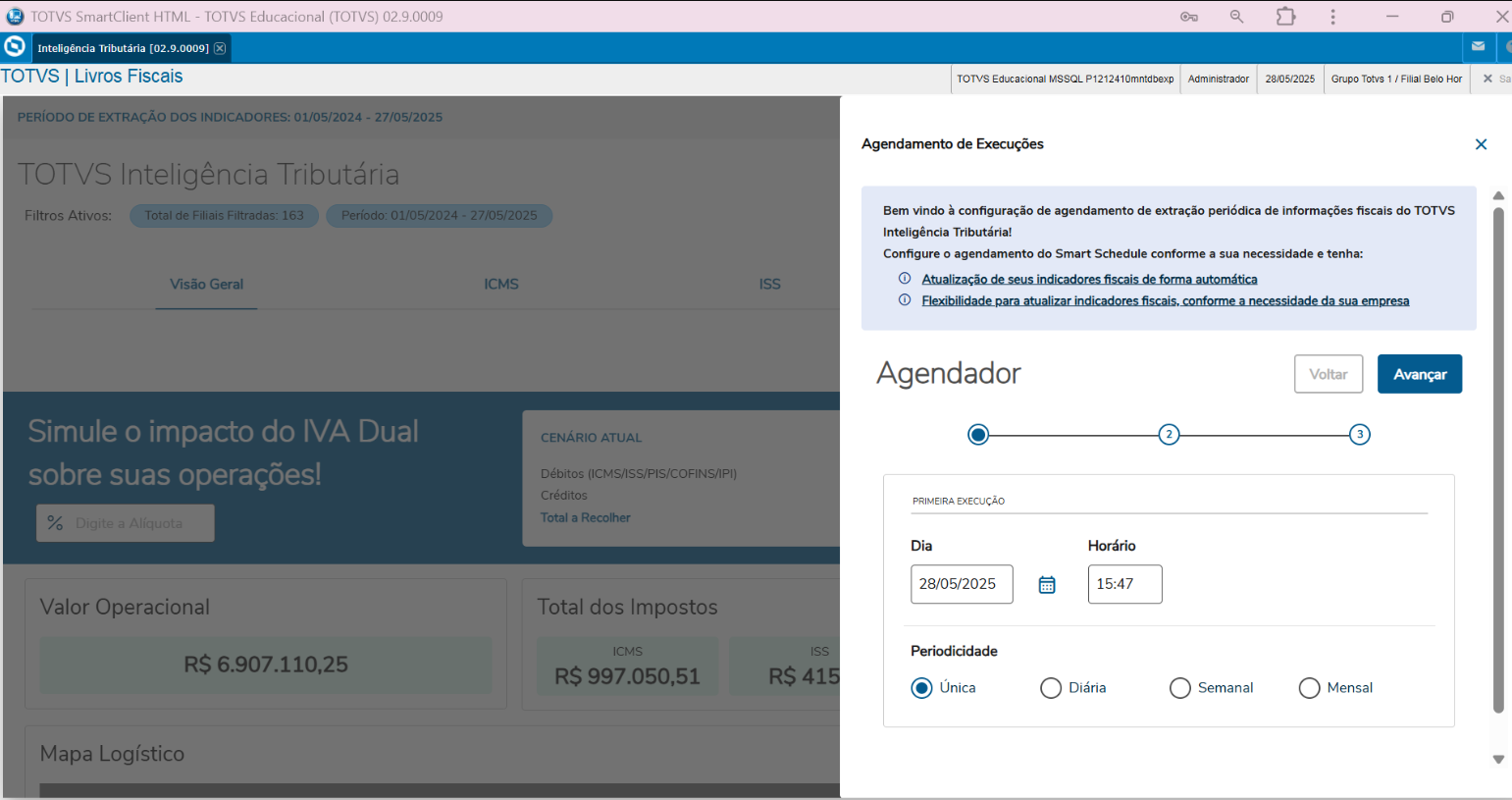Click the 'TOTVS | Livros Fiscais' header text
This screenshot has width=1512, height=800.
(91, 77)
